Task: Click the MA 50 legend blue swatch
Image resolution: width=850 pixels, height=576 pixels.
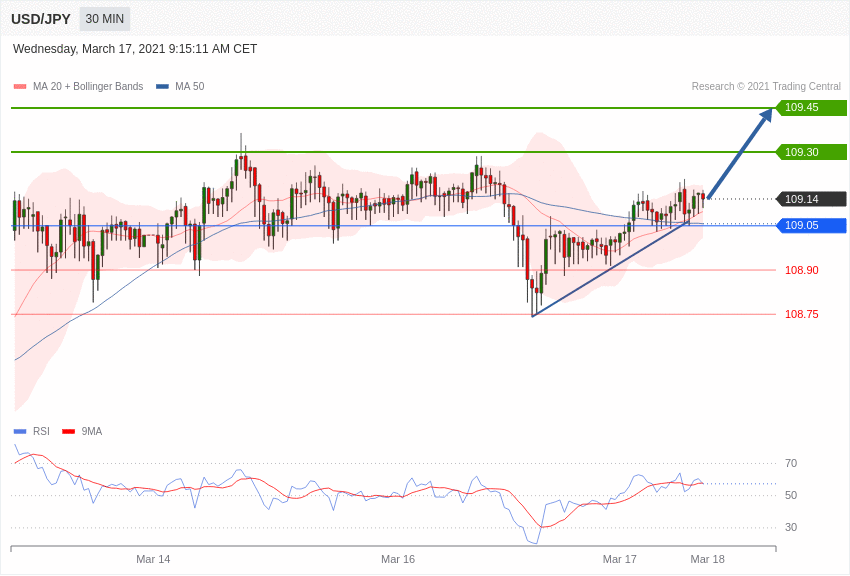Action: click(163, 86)
